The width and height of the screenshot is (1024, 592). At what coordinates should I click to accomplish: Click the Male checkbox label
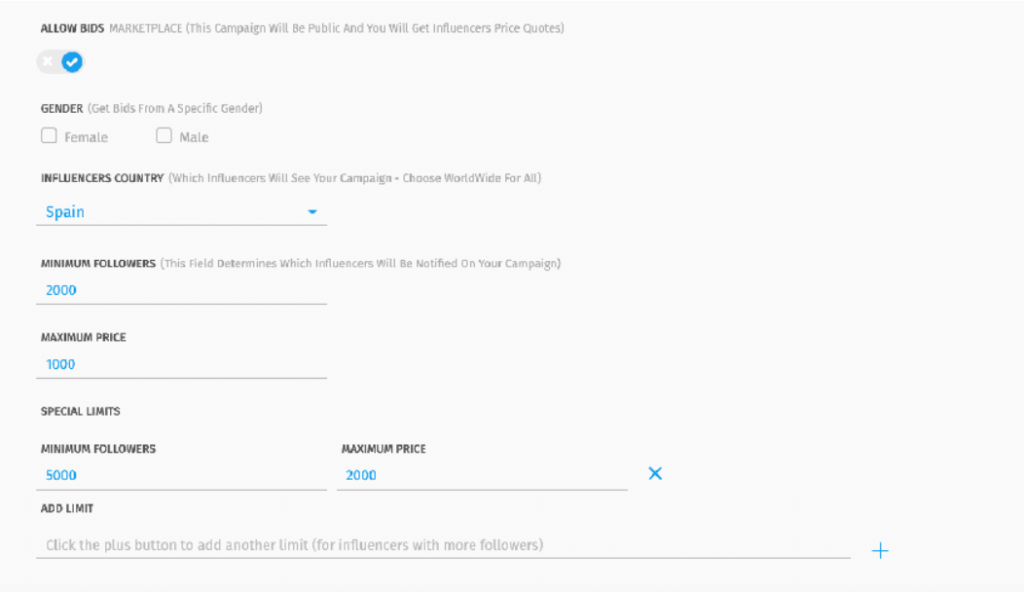pos(194,137)
